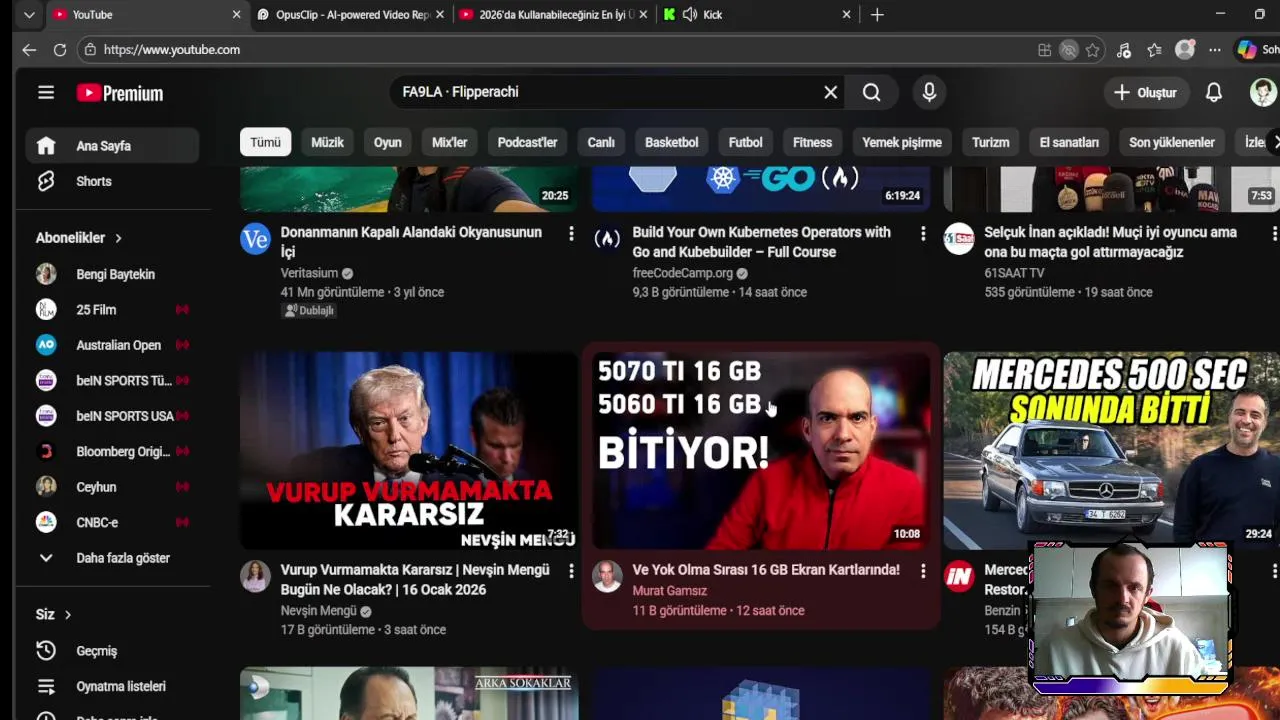
Task: Click the magnifier search button
Action: (871, 92)
